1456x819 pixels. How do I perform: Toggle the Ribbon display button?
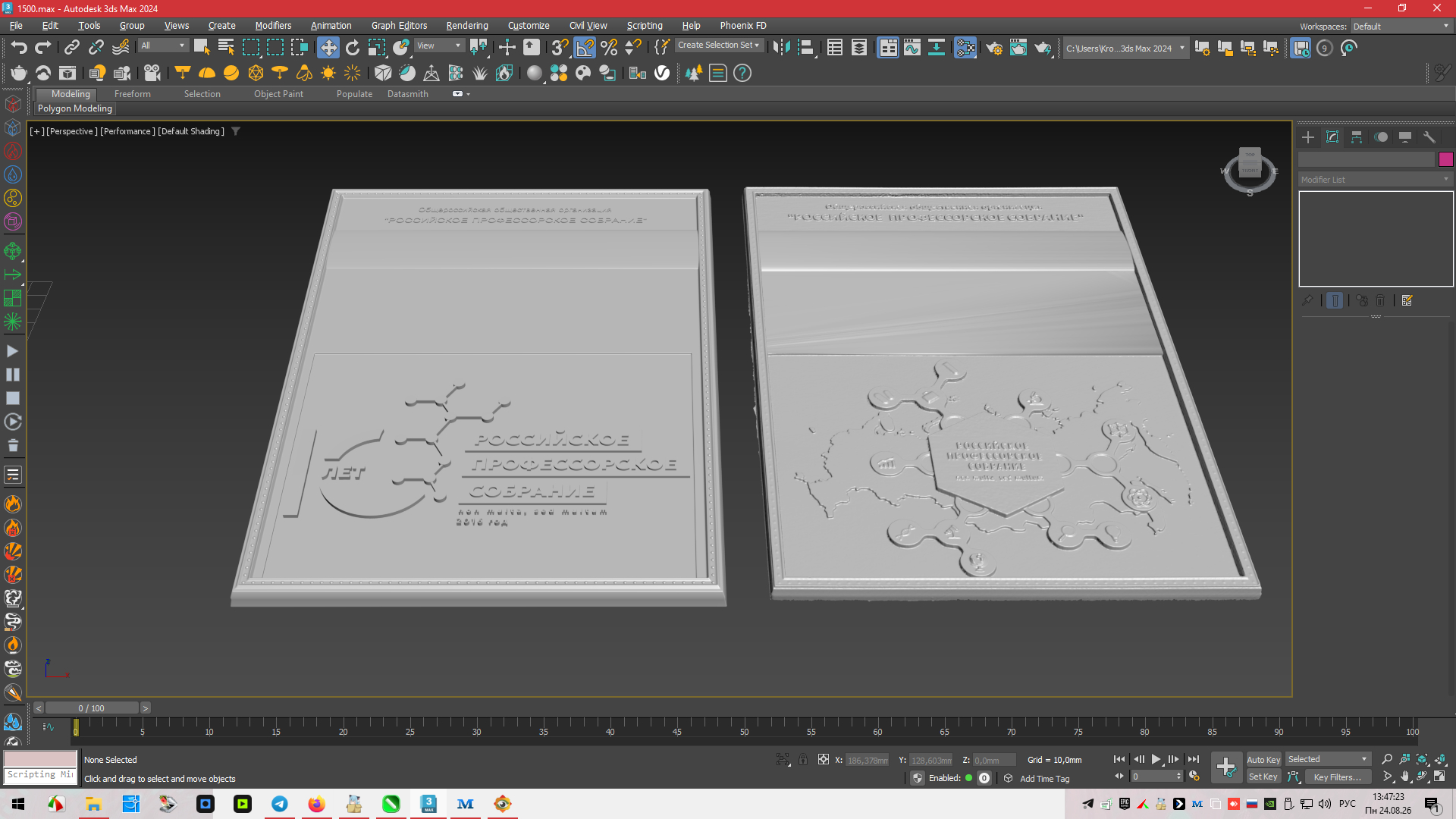(x=888, y=48)
